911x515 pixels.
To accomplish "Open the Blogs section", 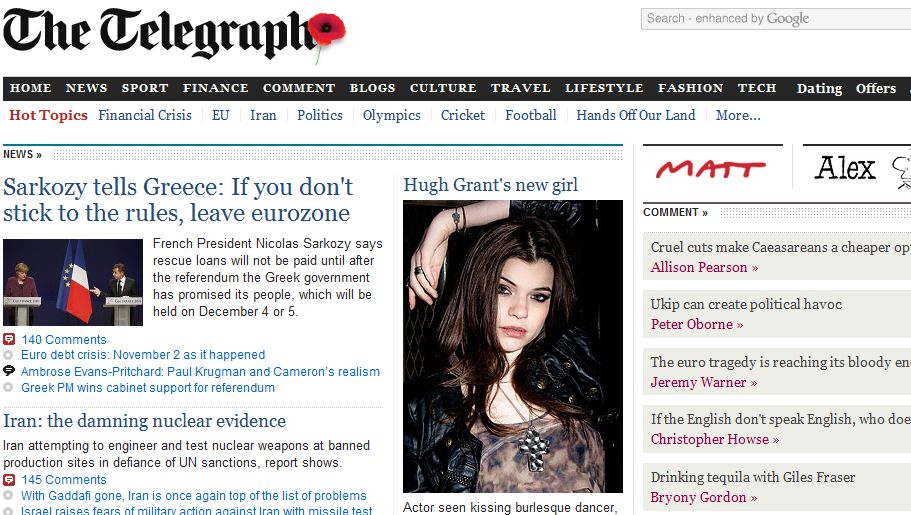I will point(372,88).
